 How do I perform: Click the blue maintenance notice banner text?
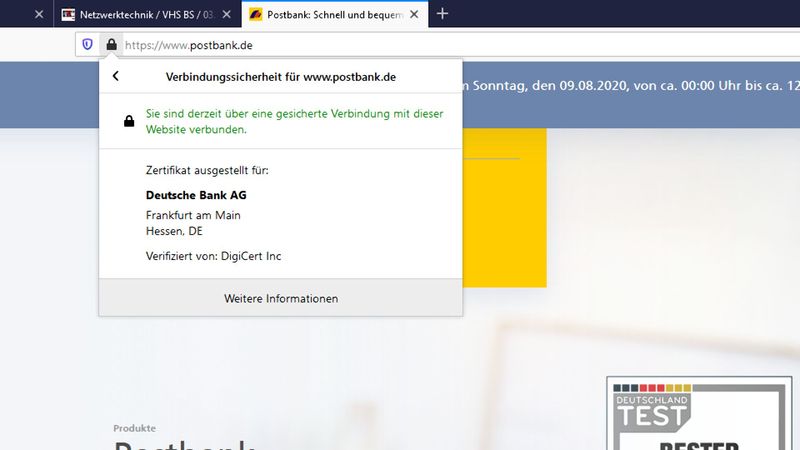(x=631, y=85)
